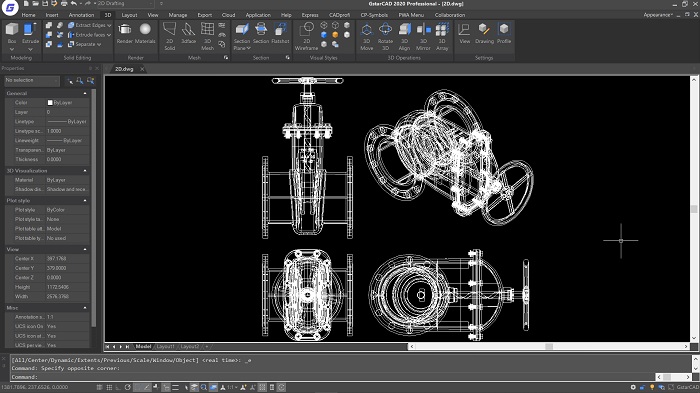Open the Drawing settings tool
The height and width of the screenshot is (393, 700).
pyautogui.click(x=484, y=33)
